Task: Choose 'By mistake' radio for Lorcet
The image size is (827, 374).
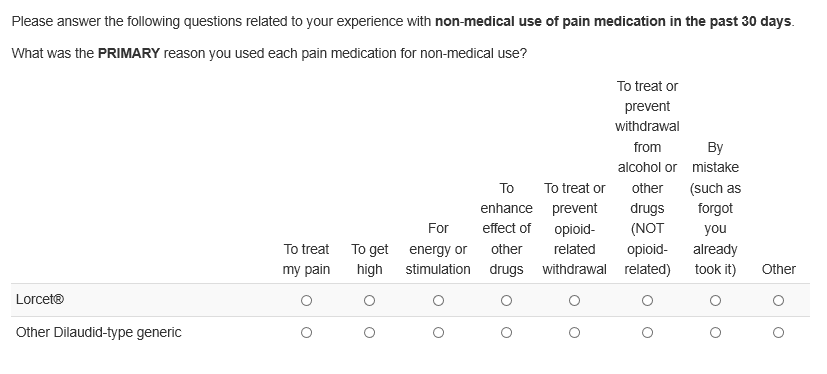Action: coord(715,301)
